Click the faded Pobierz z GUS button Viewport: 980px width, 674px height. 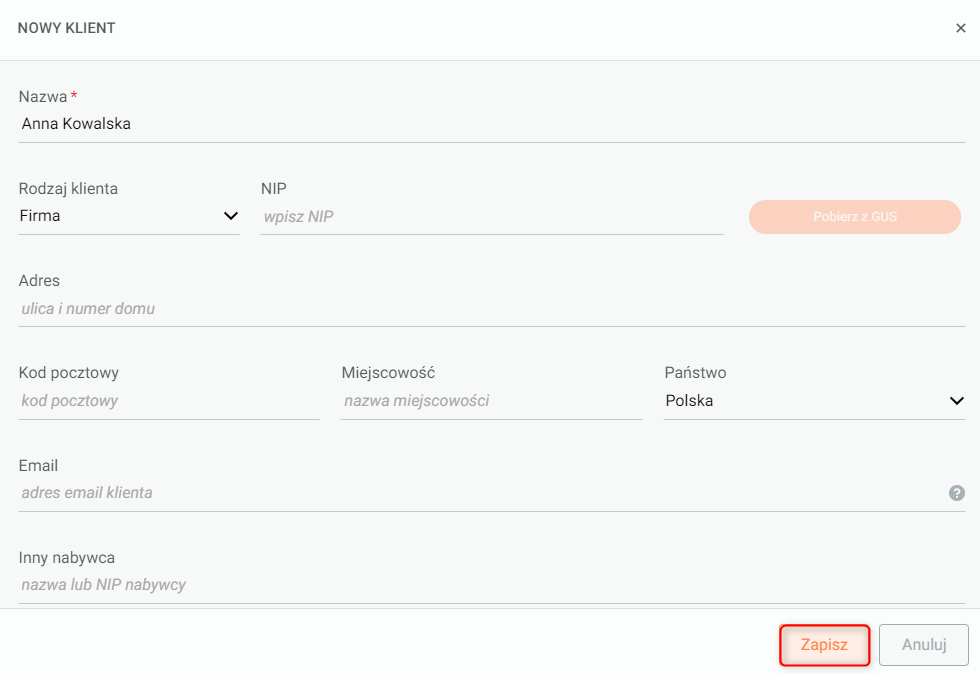[854, 217]
